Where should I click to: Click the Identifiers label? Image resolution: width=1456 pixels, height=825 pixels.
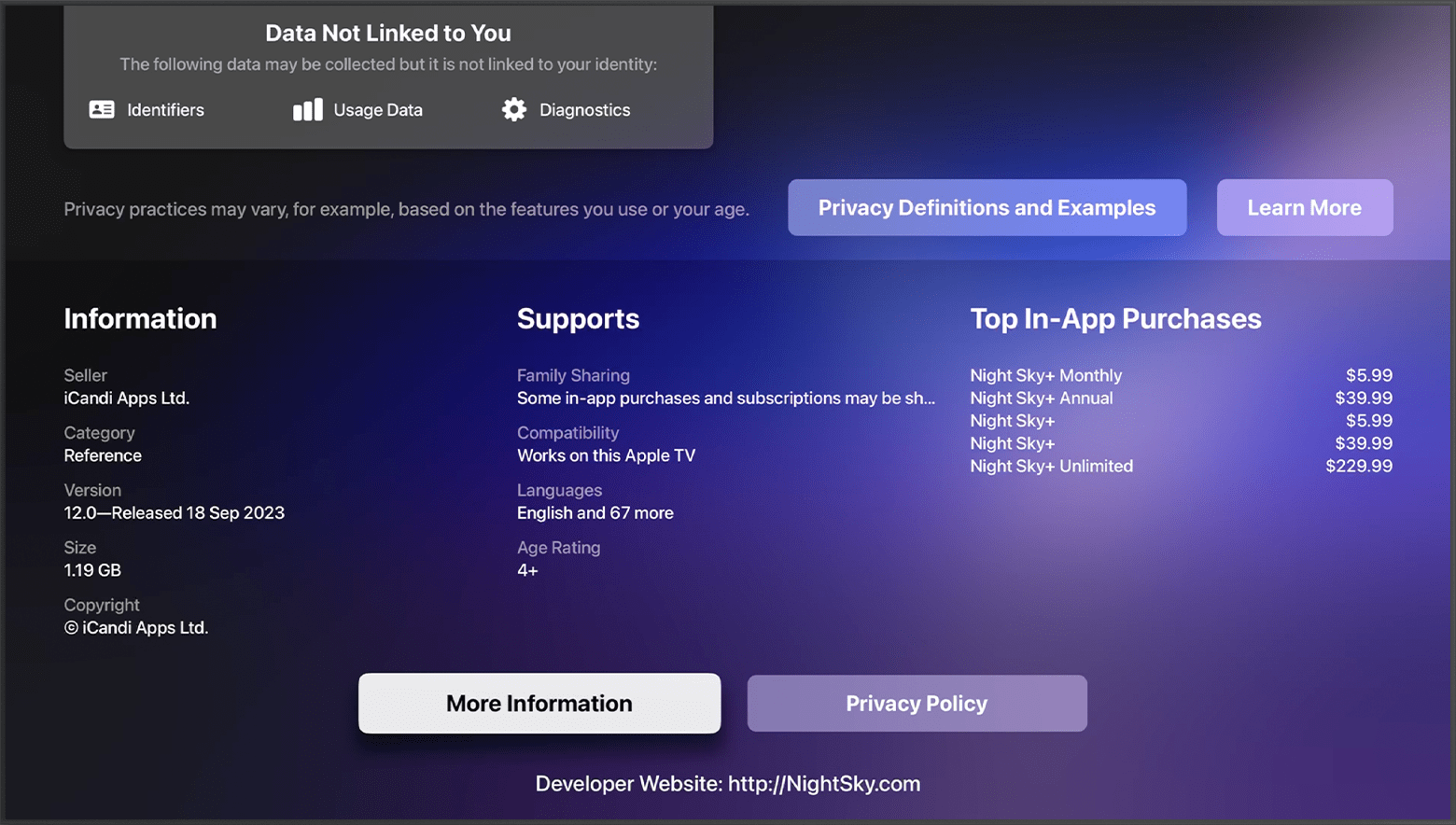[165, 110]
